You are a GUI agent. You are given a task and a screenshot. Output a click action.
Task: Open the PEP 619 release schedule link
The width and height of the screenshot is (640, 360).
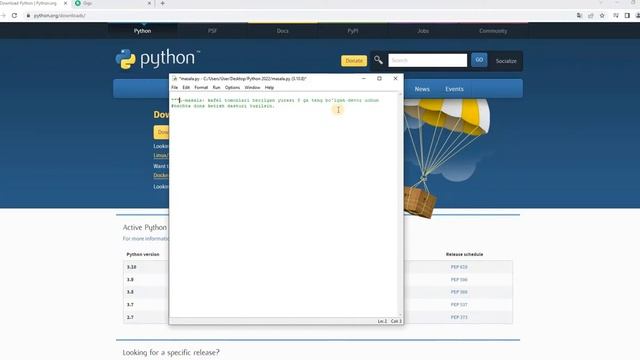(459, 267)
